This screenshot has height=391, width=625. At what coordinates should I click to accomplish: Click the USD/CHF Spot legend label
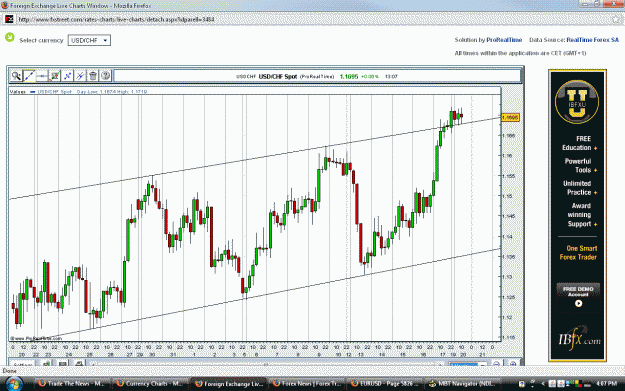coord(54,92)
